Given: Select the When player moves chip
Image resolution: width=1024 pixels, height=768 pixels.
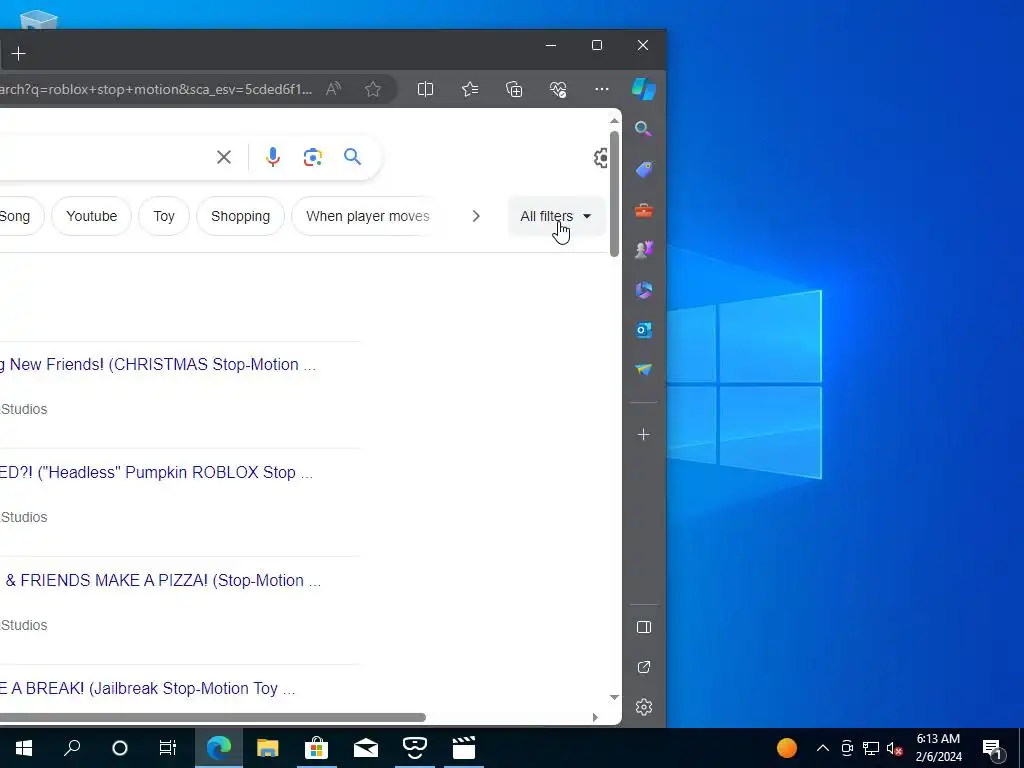Looking at the screenshot, I should pyautogui.click(x=368, y=216).
